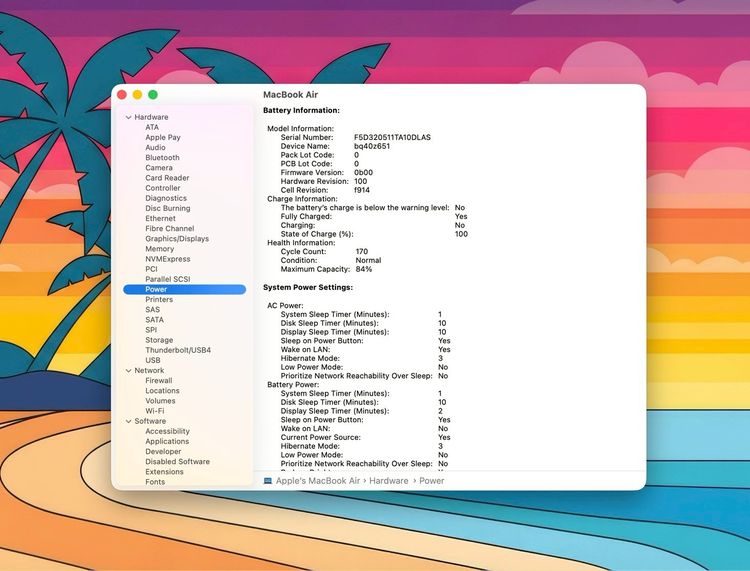Viewport: 750px width, 571px height.
Task: Select Disc Burning entry
Action: pyautogui.click(x=168, y=208)
